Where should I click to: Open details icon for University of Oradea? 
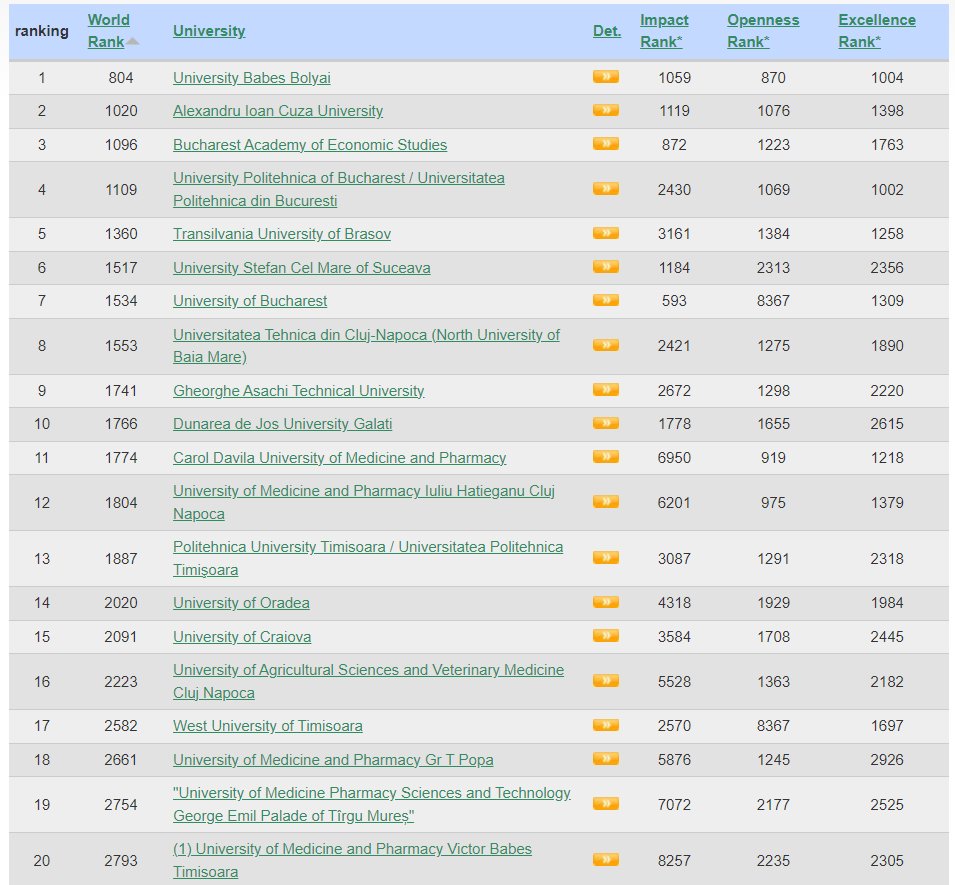point(605,602)
